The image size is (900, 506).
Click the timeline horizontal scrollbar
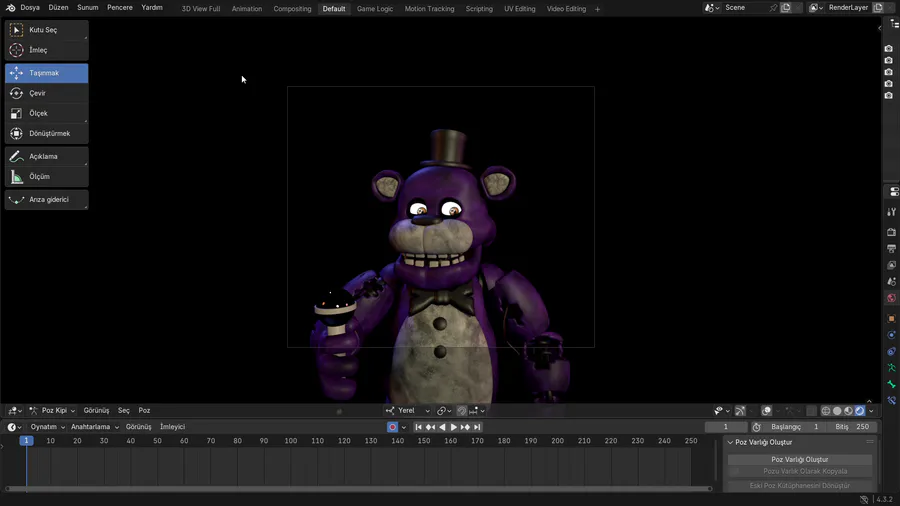(x=359, y=489)
